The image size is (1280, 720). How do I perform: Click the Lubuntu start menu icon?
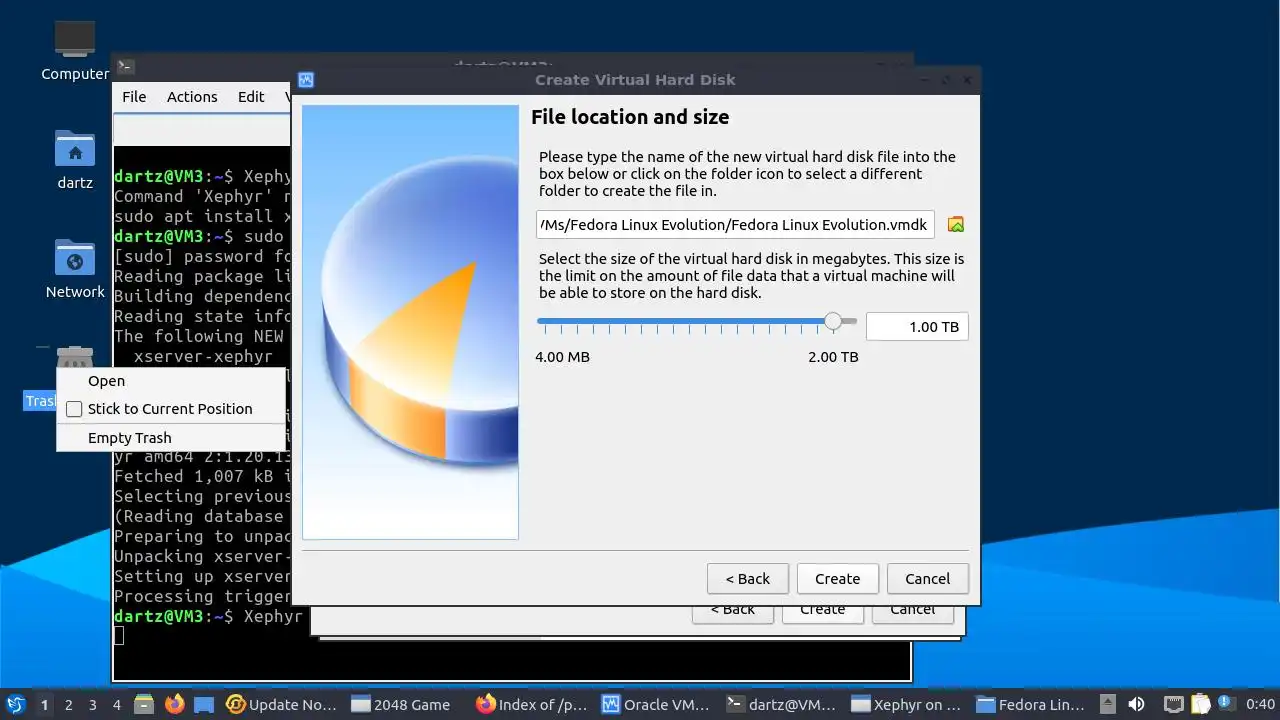click(x=16, y=704)
